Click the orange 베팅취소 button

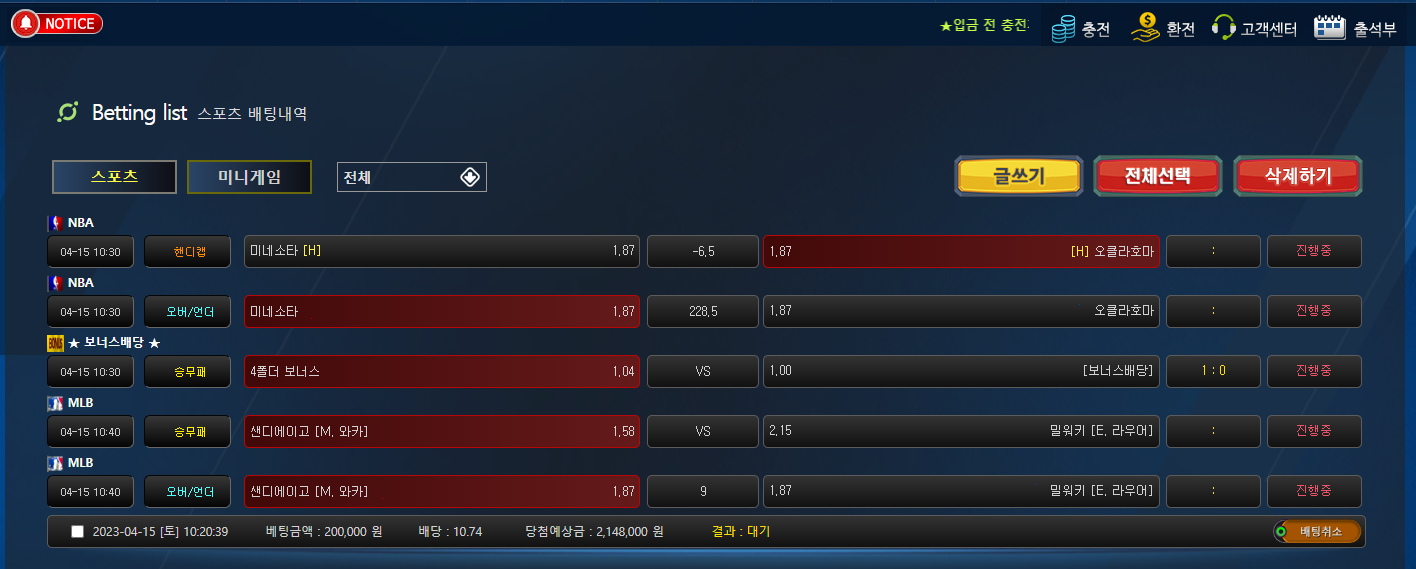click(x=1317, y=531)
